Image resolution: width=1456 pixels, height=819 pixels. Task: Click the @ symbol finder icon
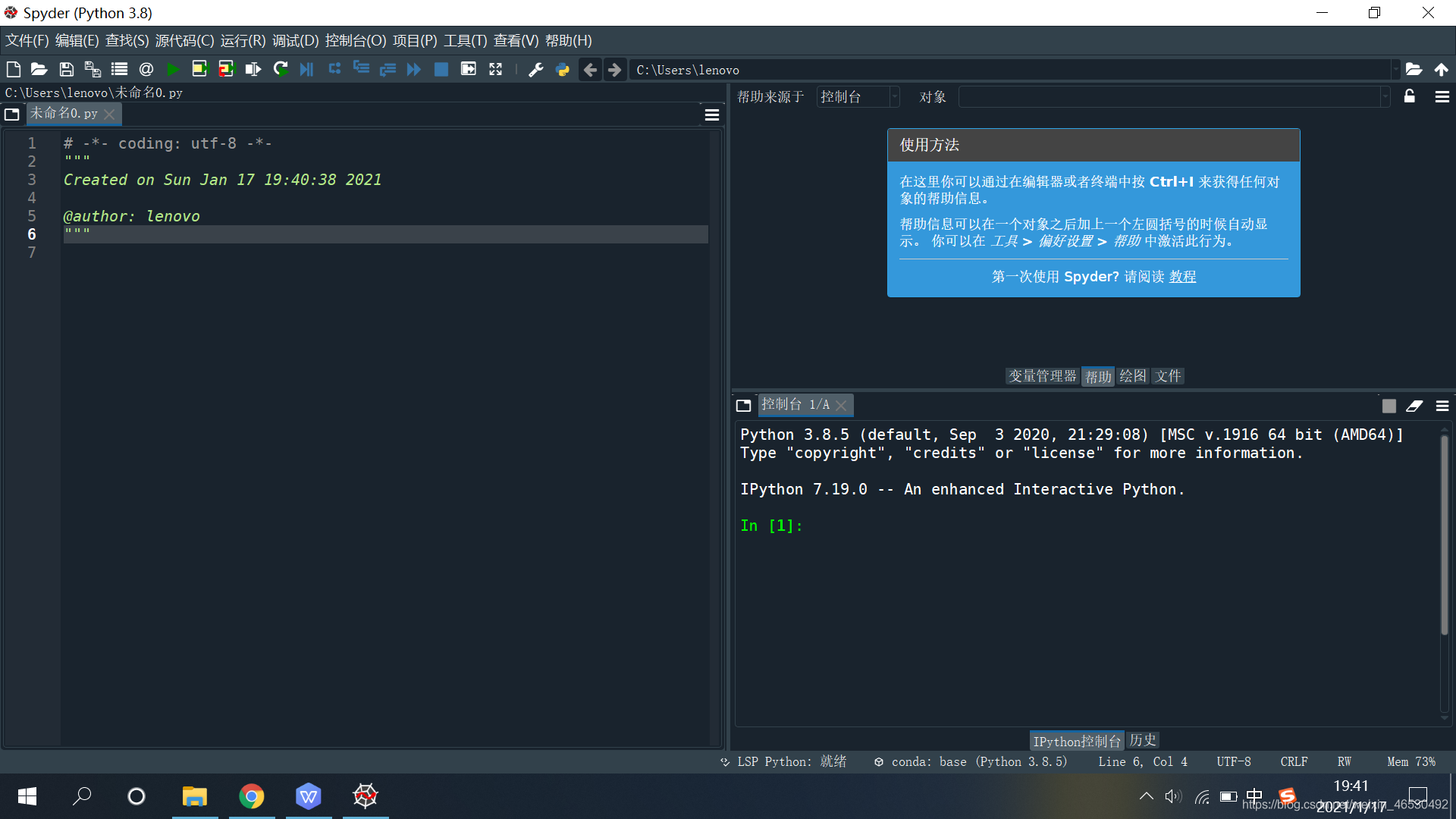click(x=146, y=69)
